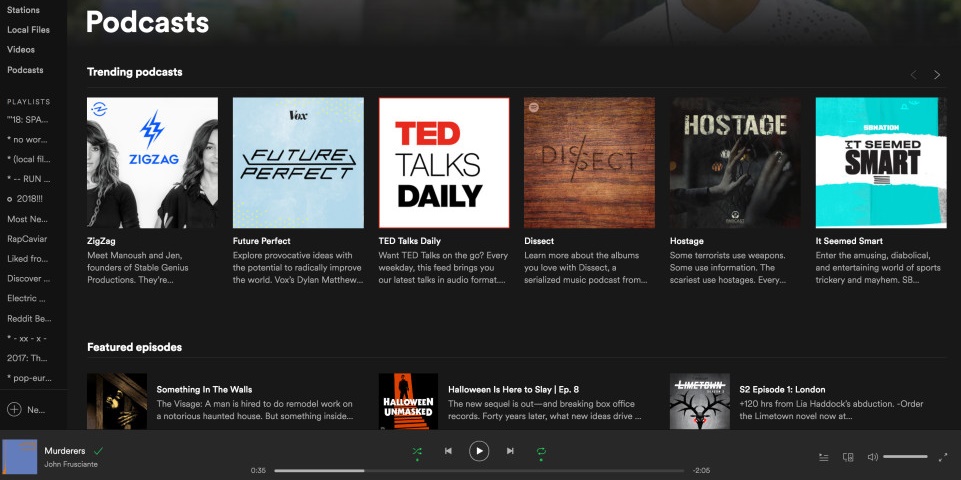Screen dimensions: 961x480
Task: Open the '* (local fil...' playlist
Action: (29, 159)
